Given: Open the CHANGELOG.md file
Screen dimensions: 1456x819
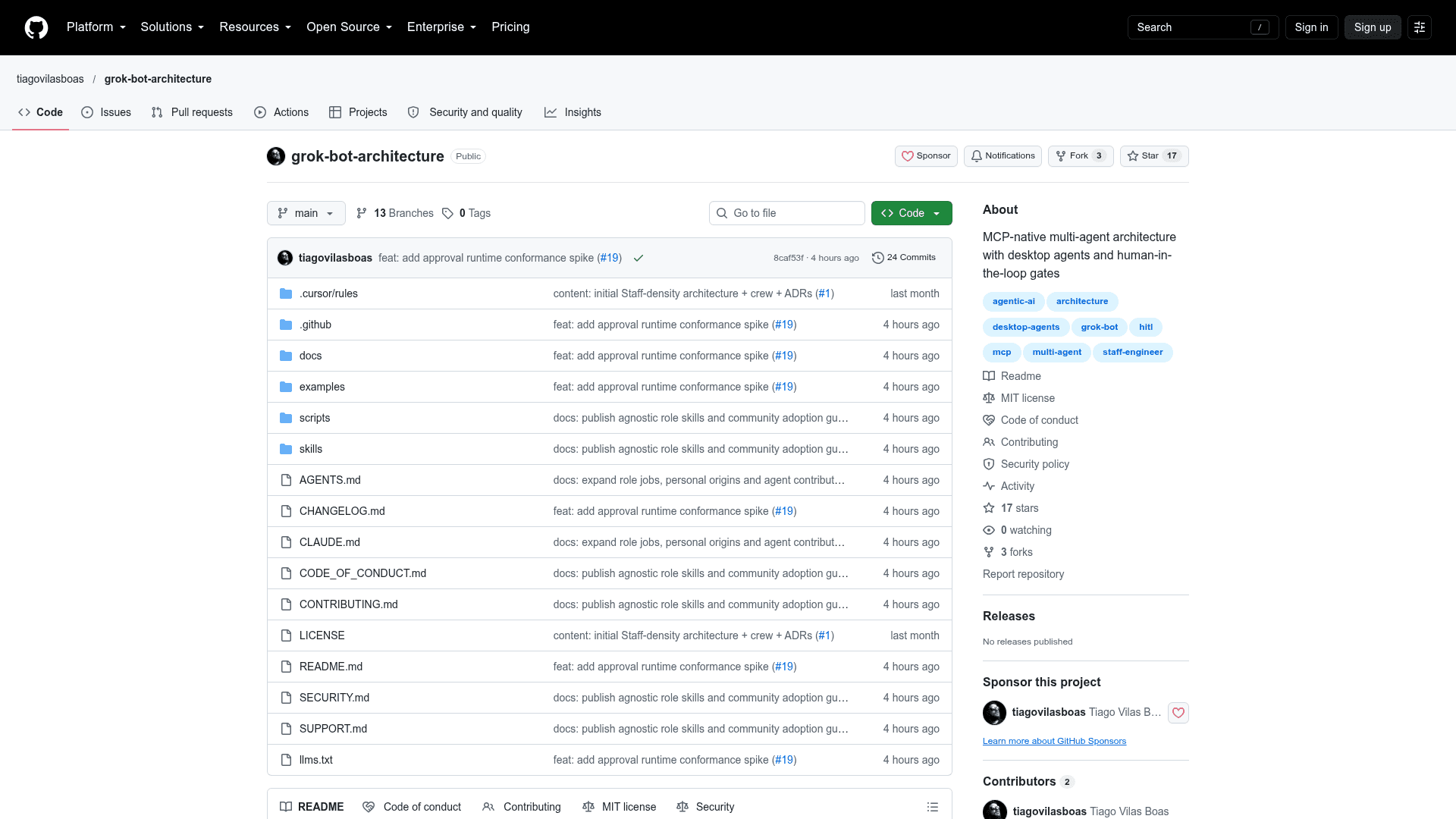Looking at the screenshot, I should pyautogui.click(x=342, y=511).
